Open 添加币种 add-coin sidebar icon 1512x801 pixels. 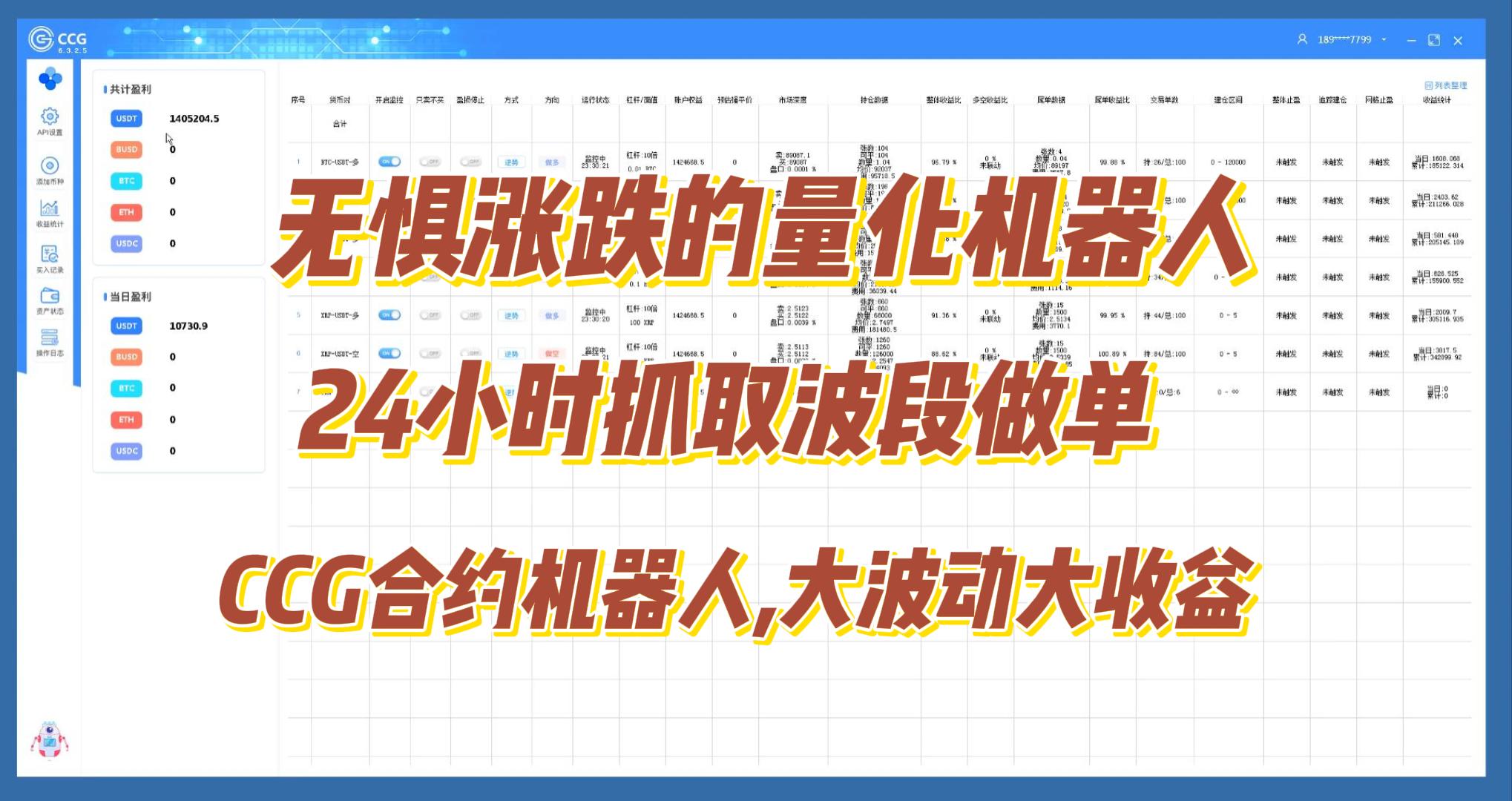pyautogui.click(x=50, y=171)
